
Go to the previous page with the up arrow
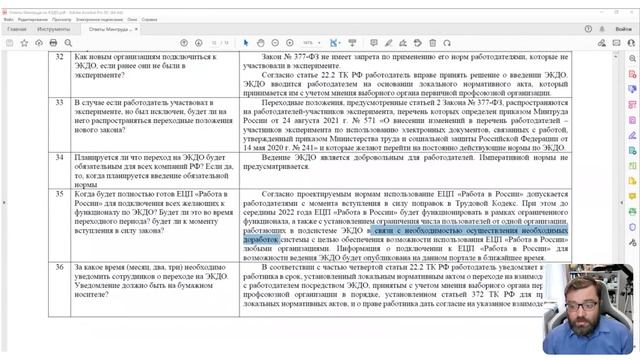[x=184, y=43]
